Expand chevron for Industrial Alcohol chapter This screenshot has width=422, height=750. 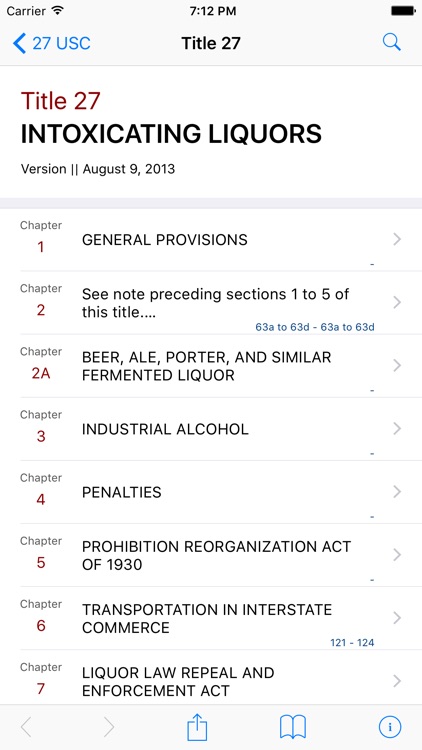tap(397, 429)
